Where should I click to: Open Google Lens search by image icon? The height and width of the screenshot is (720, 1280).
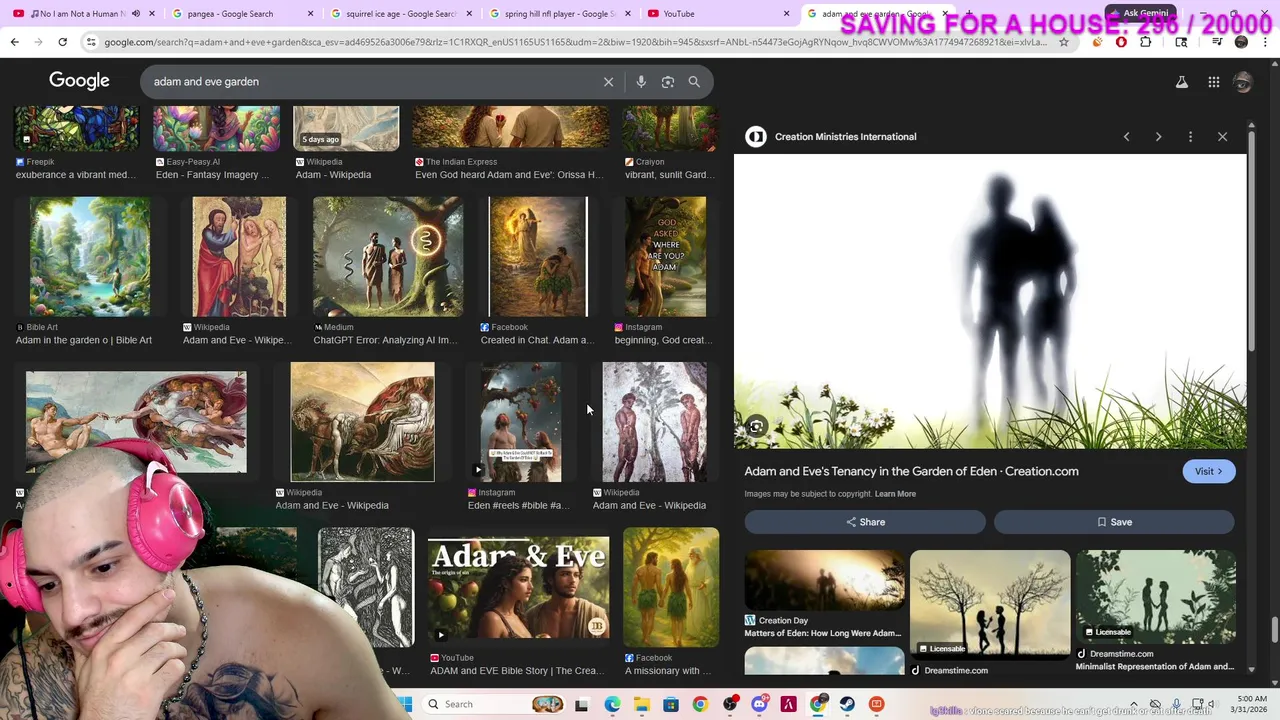coord(668,82)
